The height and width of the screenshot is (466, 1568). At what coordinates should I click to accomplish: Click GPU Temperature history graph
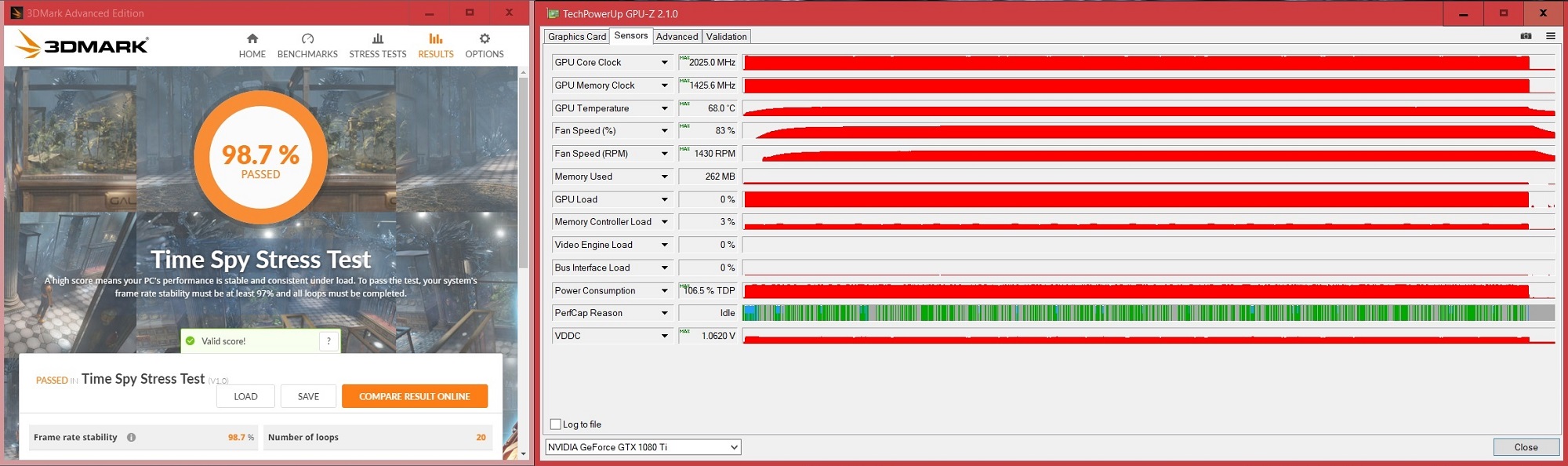tap(1149, 108)
